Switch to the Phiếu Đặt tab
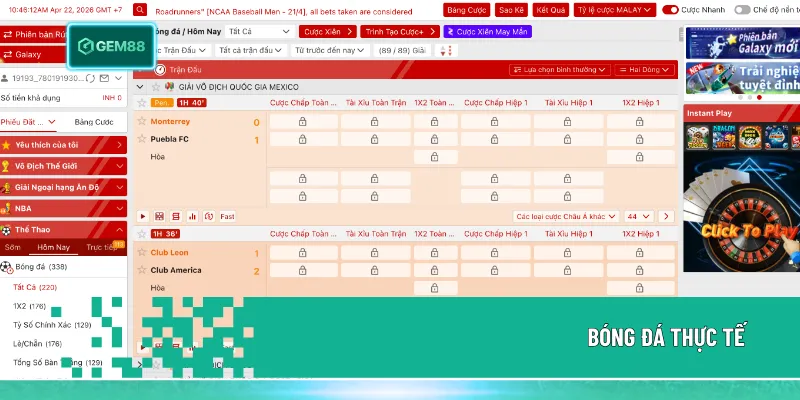Screen dimensions: 800x400 click(x=29, y=122)
